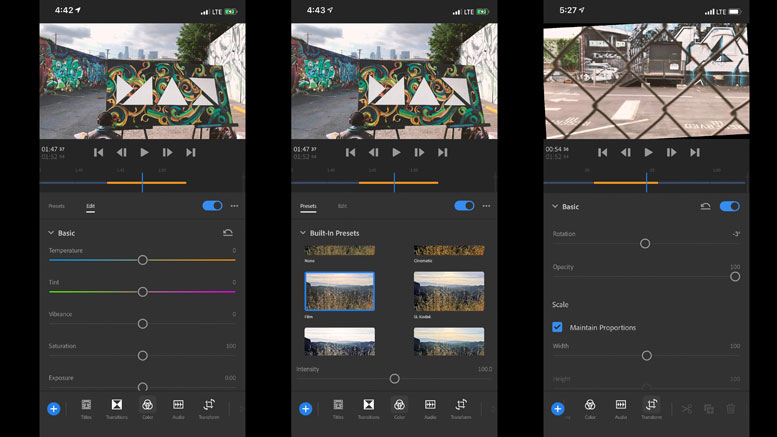Tap the blue add button on middle phone

pyautogui.click(x=305, y=409)
